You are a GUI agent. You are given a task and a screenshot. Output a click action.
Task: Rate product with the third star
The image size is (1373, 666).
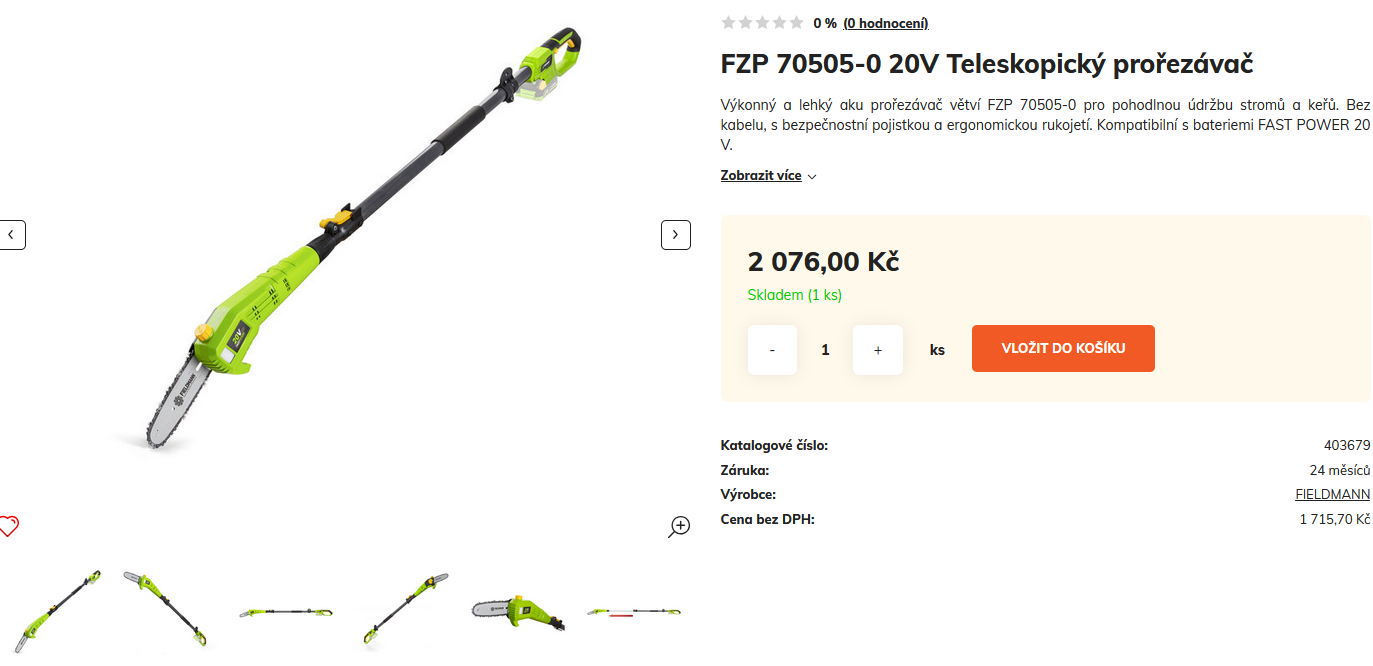click(x=762, y=23)
